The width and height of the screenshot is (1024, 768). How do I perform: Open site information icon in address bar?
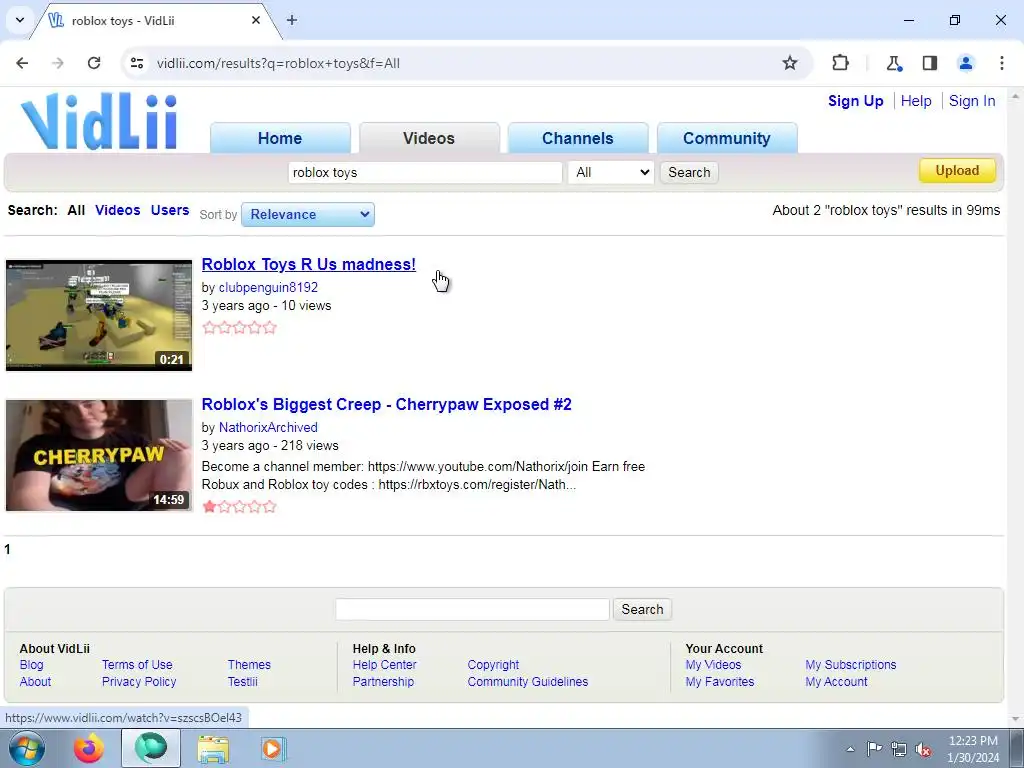pos(136,63)
